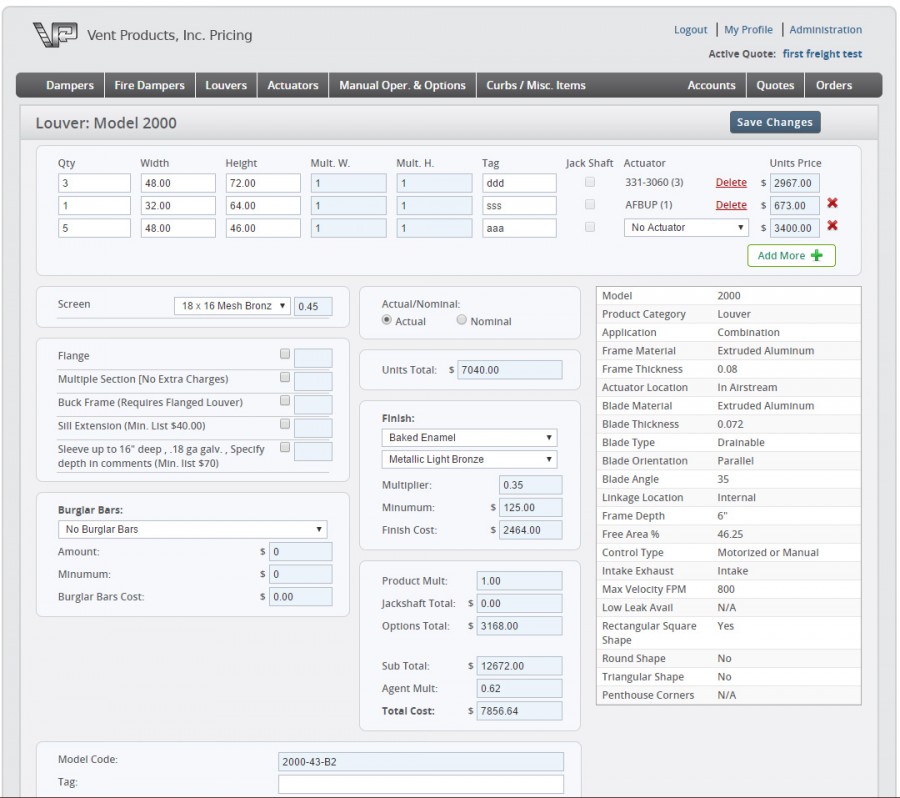This screenshot has height=798, width=900.
Task: Choose actuator from No Actuator dropdown
Action: point(686,228)
